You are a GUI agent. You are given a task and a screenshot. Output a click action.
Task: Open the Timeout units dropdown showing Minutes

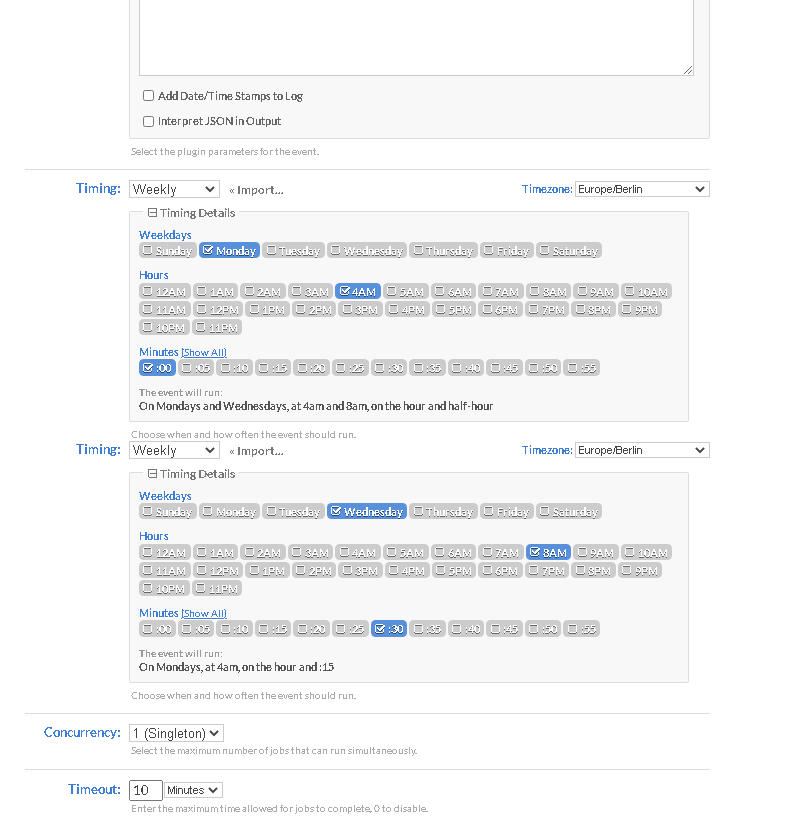pyautogui.click(x=192, y=789)
